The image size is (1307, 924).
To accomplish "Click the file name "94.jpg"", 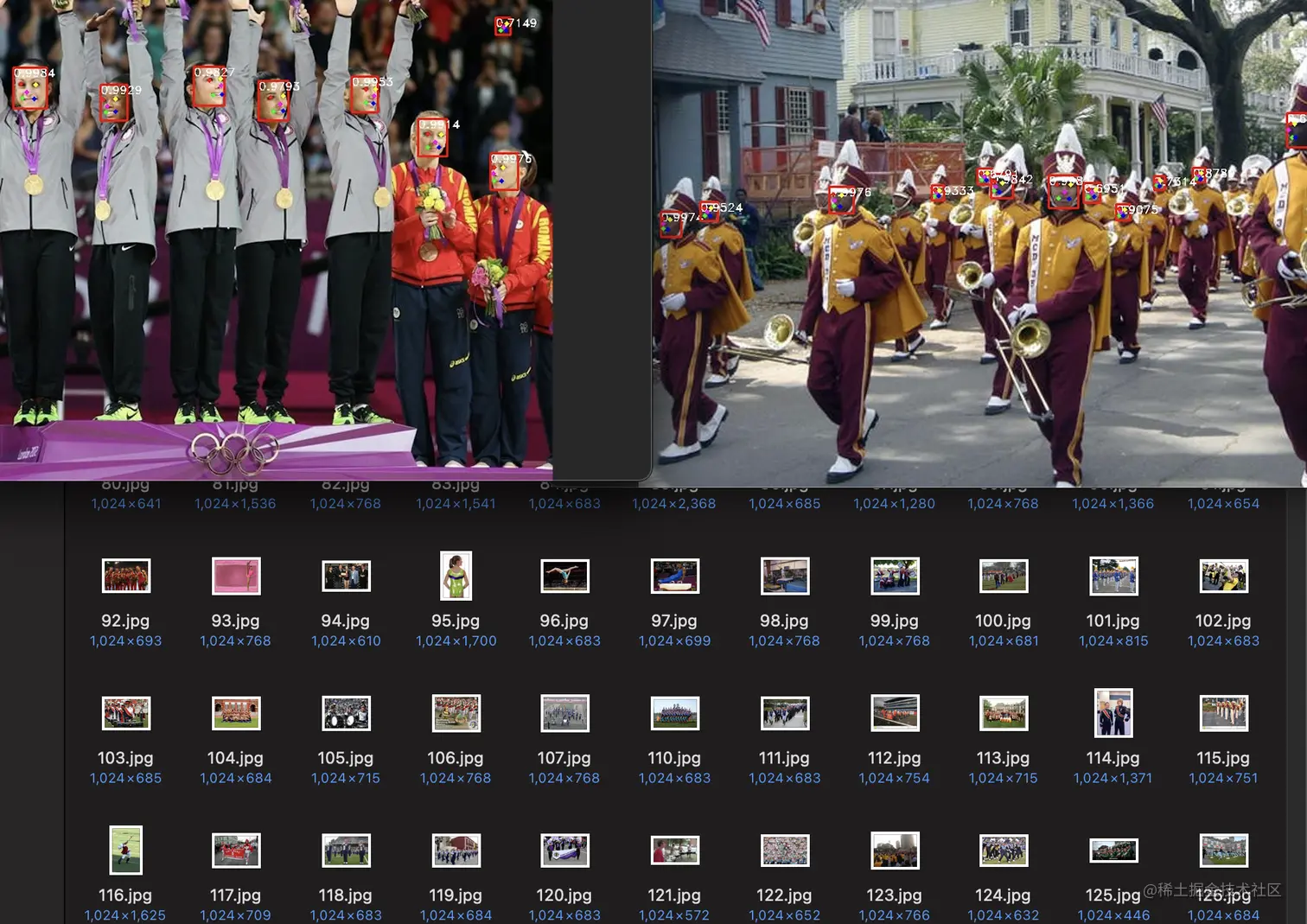I will [346, 621].
